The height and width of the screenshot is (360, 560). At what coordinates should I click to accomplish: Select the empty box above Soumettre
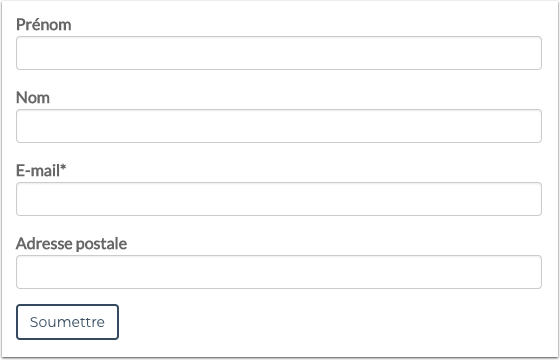point(279,272)
